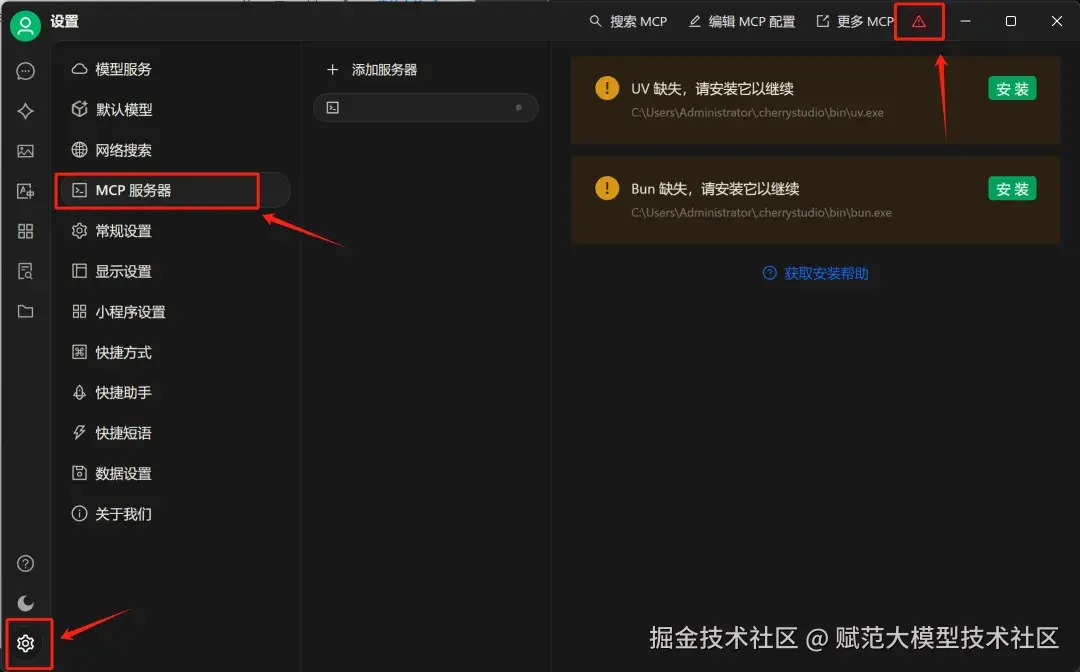This screenshot has height=672, width=1080.
Task: Open the 获取安装帮助 help link
Action: click(x=815, y=273)
